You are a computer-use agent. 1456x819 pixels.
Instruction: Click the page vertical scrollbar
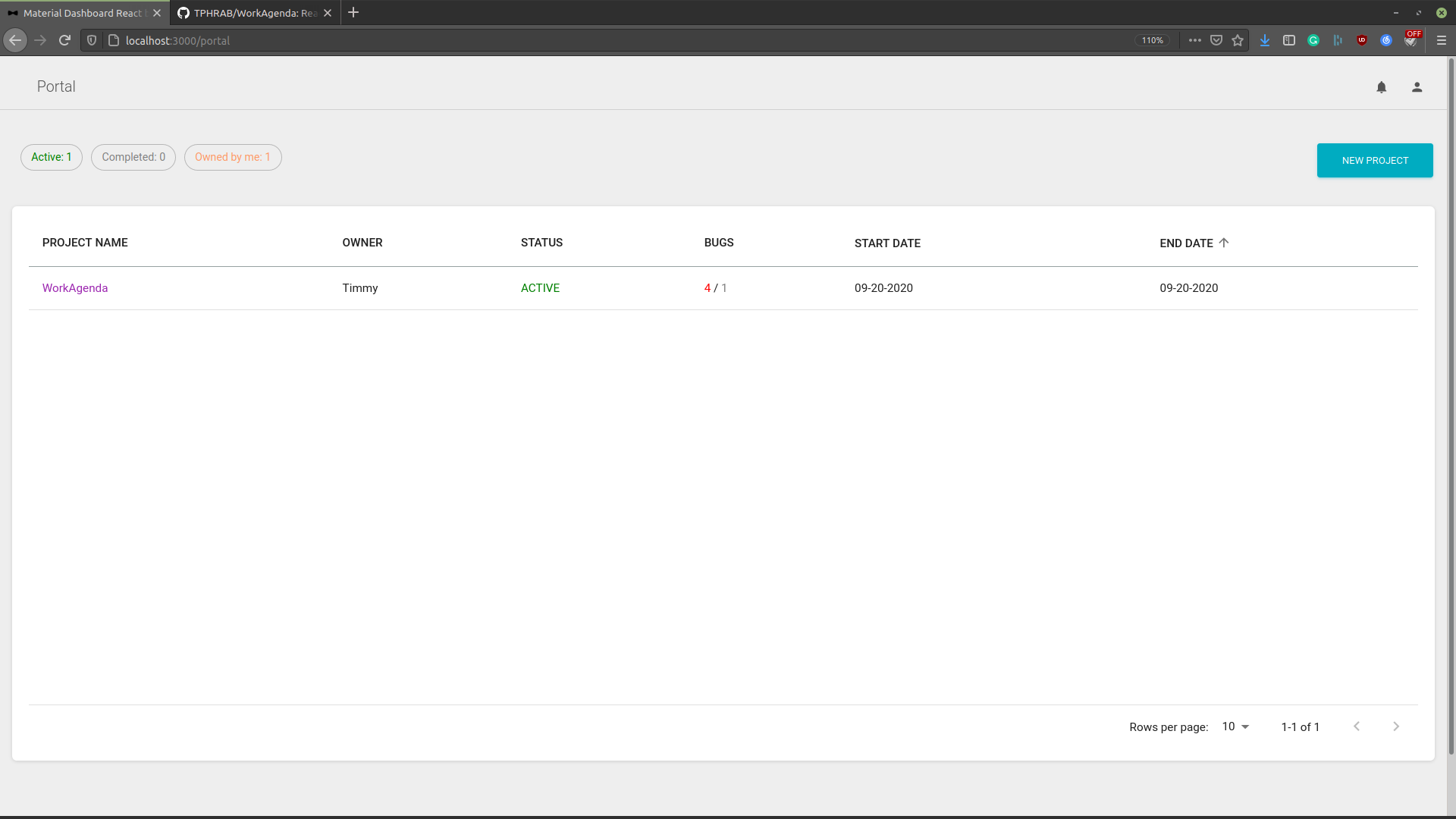point(1451,406)
